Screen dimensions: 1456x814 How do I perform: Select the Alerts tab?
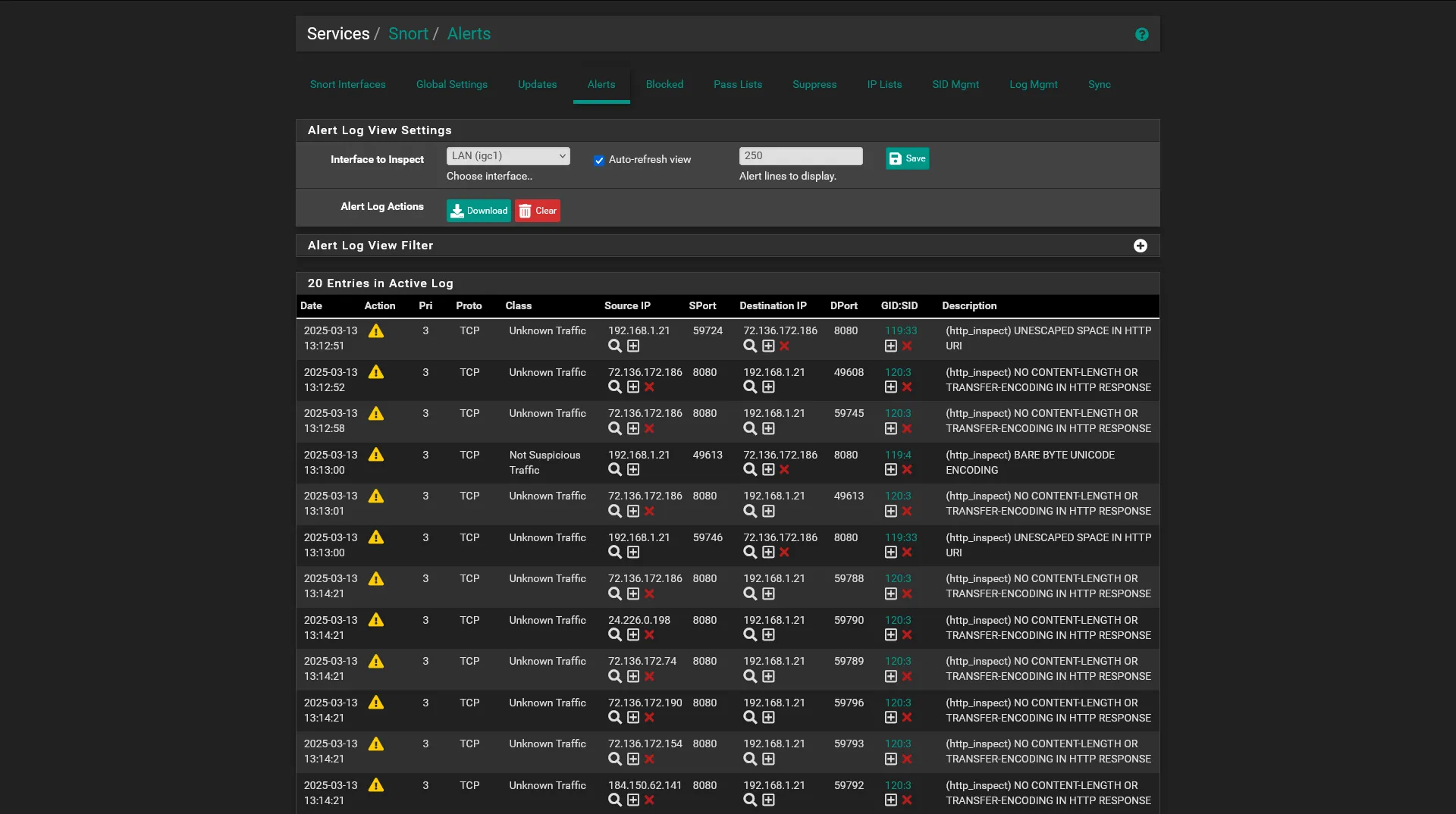(601, 84)
